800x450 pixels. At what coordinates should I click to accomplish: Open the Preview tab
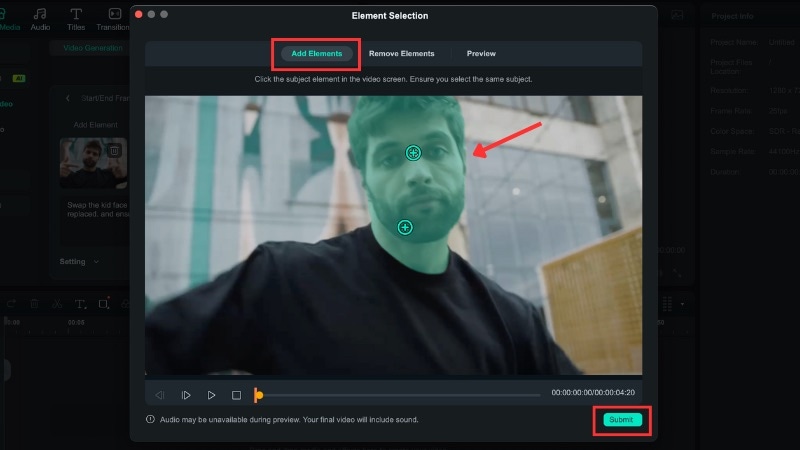[481, 54]
